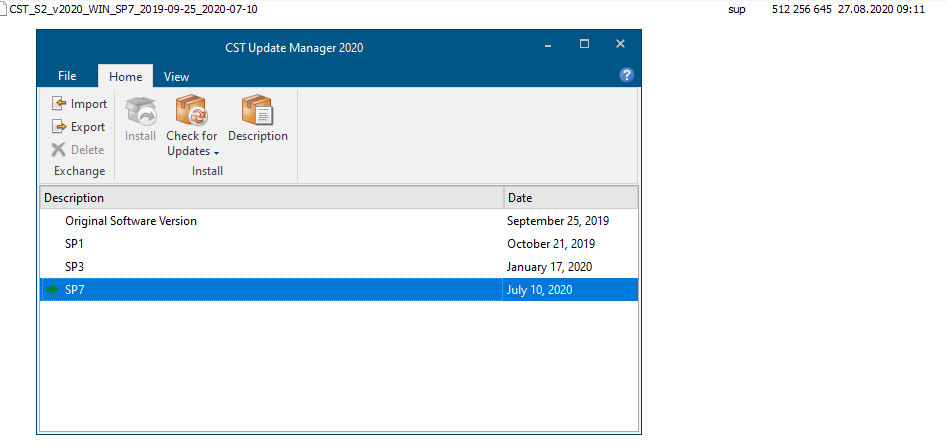Open the File menu tab
The image size is (947, 444).
67,76
